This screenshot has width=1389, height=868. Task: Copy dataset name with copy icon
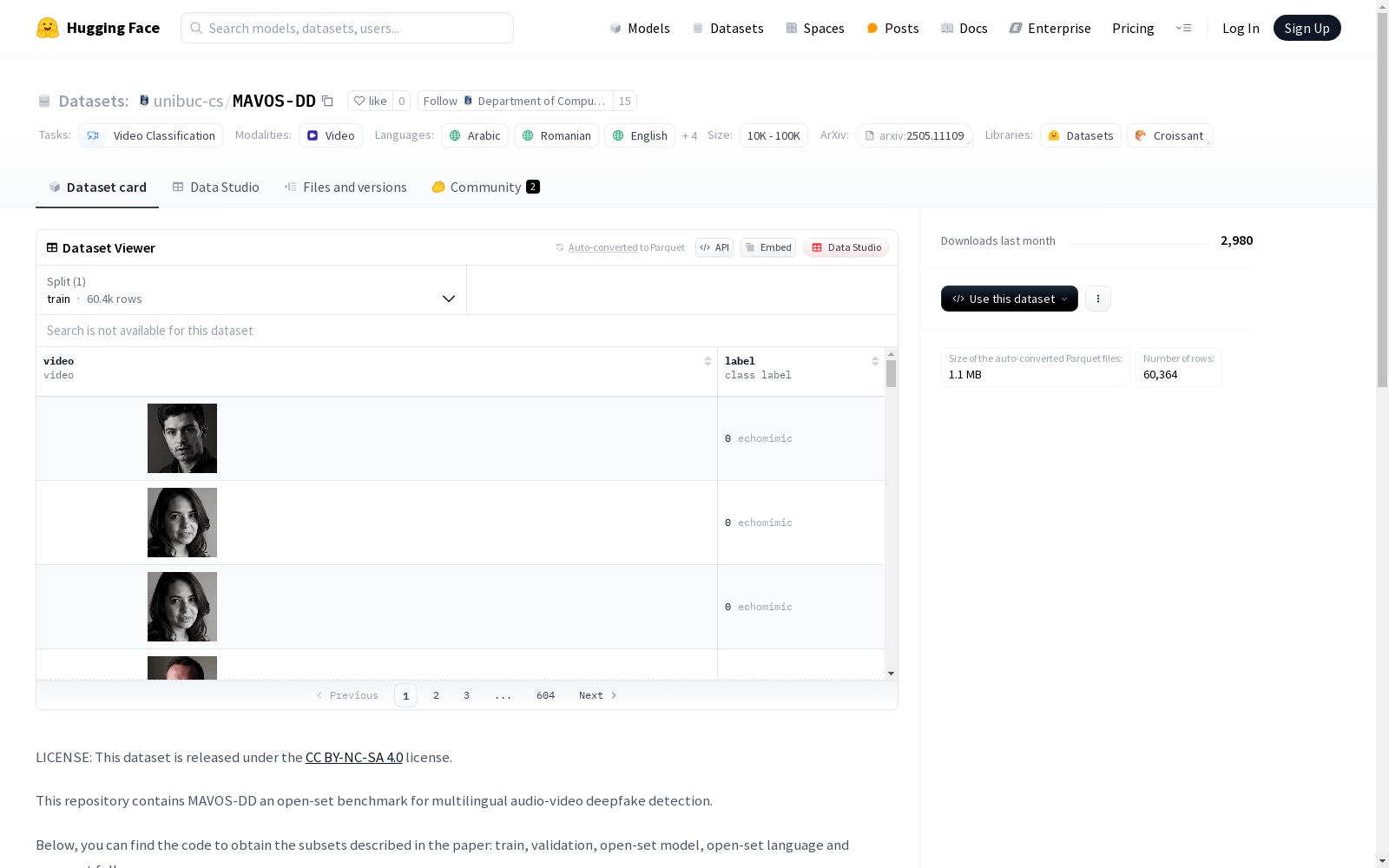click(327, 101)
